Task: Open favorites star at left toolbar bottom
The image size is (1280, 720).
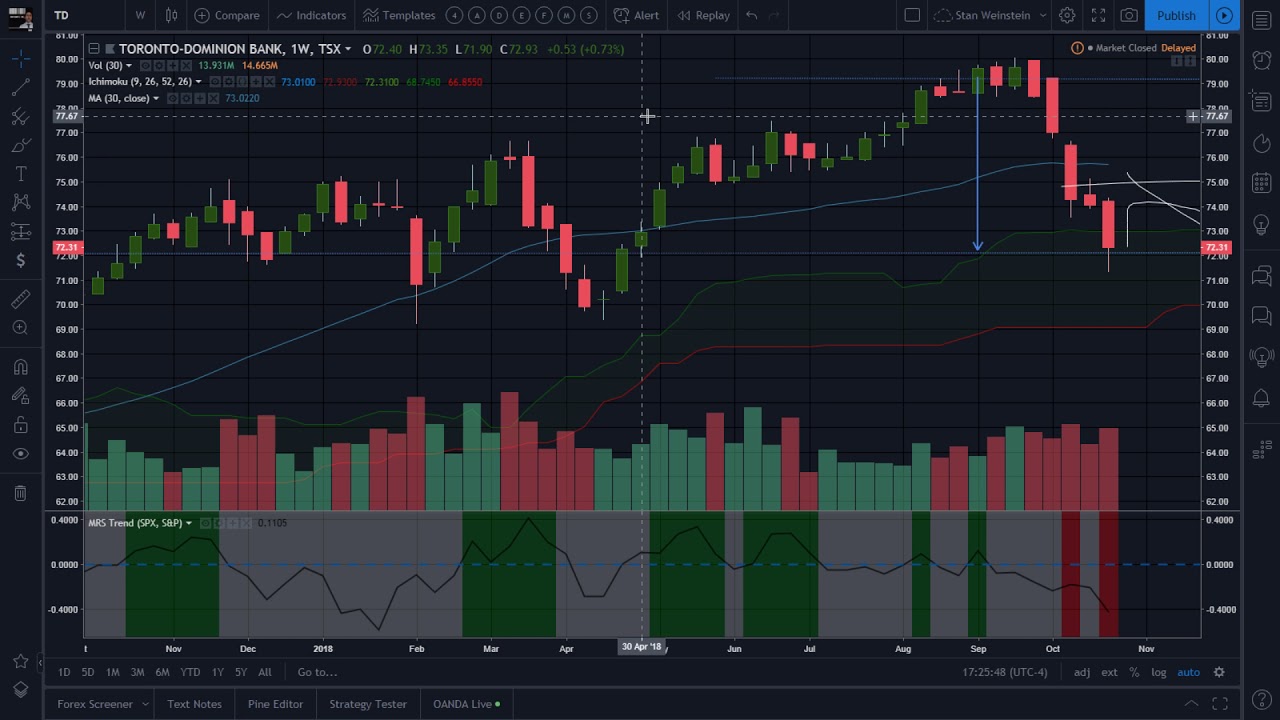Action: [20, 662]
